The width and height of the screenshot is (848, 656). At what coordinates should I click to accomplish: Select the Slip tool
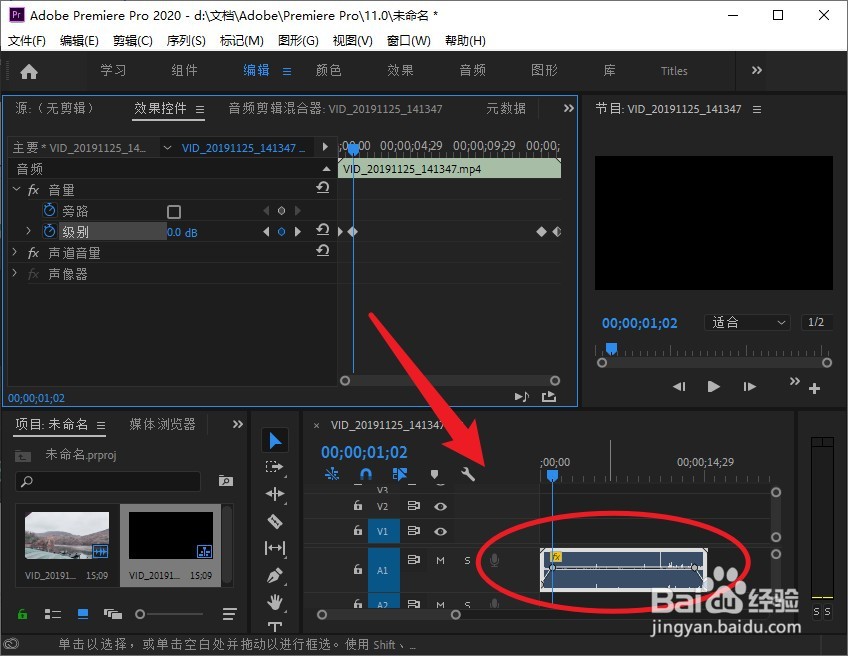click(x=275, y=548)
